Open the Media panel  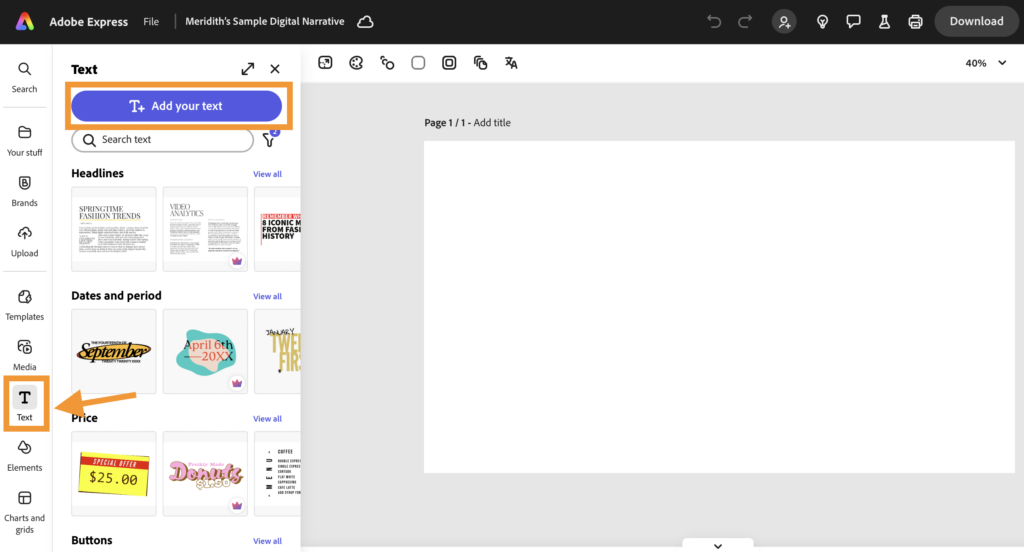pos(25,354)
